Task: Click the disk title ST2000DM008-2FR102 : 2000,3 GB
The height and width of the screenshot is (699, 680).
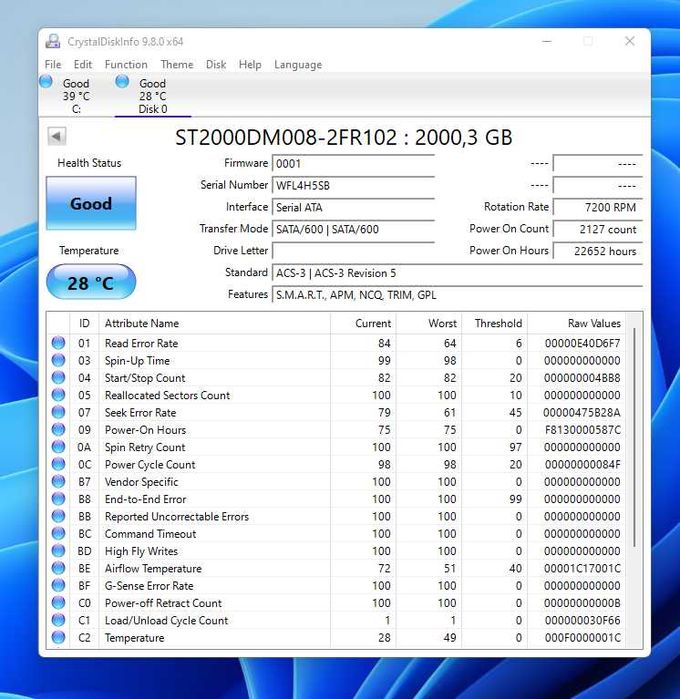Action: coord(343,137)
